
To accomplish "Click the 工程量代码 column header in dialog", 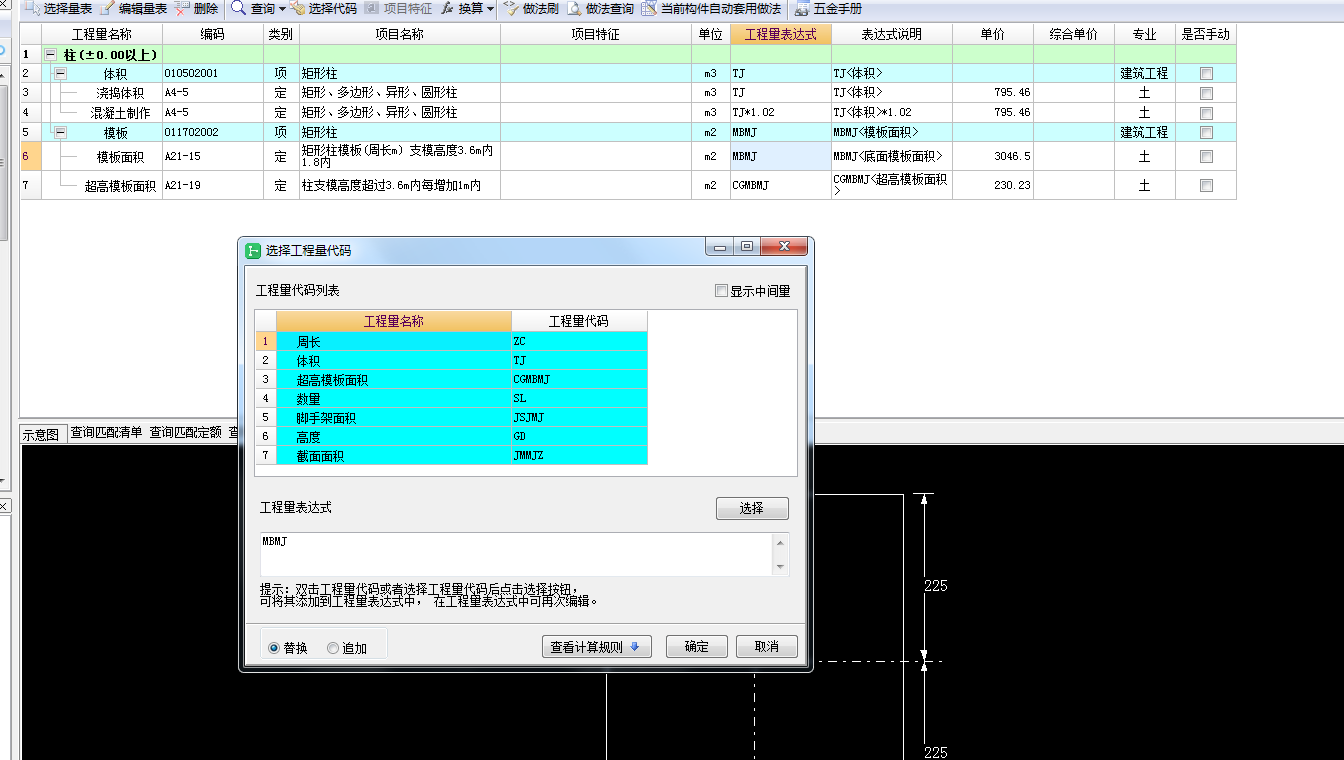I will click(x=579, y=321).
